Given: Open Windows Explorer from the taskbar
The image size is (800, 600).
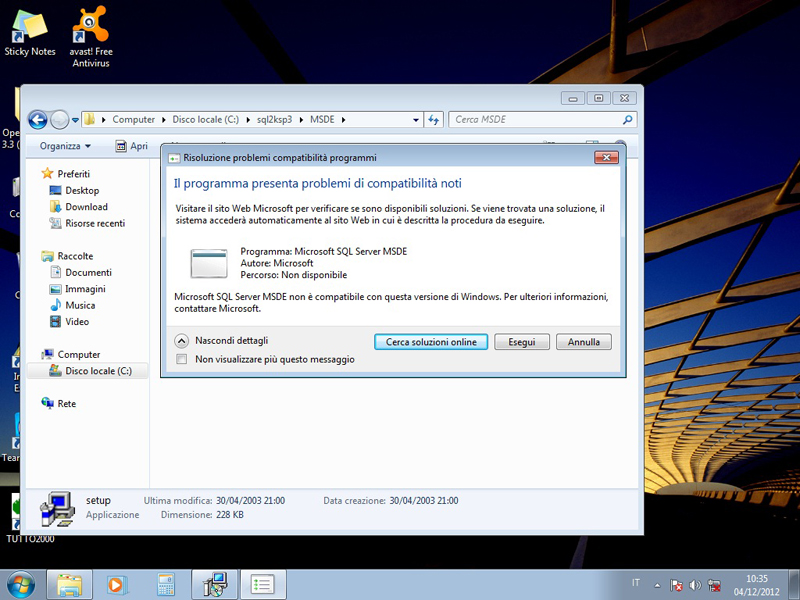Looking at the screenshot, I should pyautogui.click(x=69, y=585).
